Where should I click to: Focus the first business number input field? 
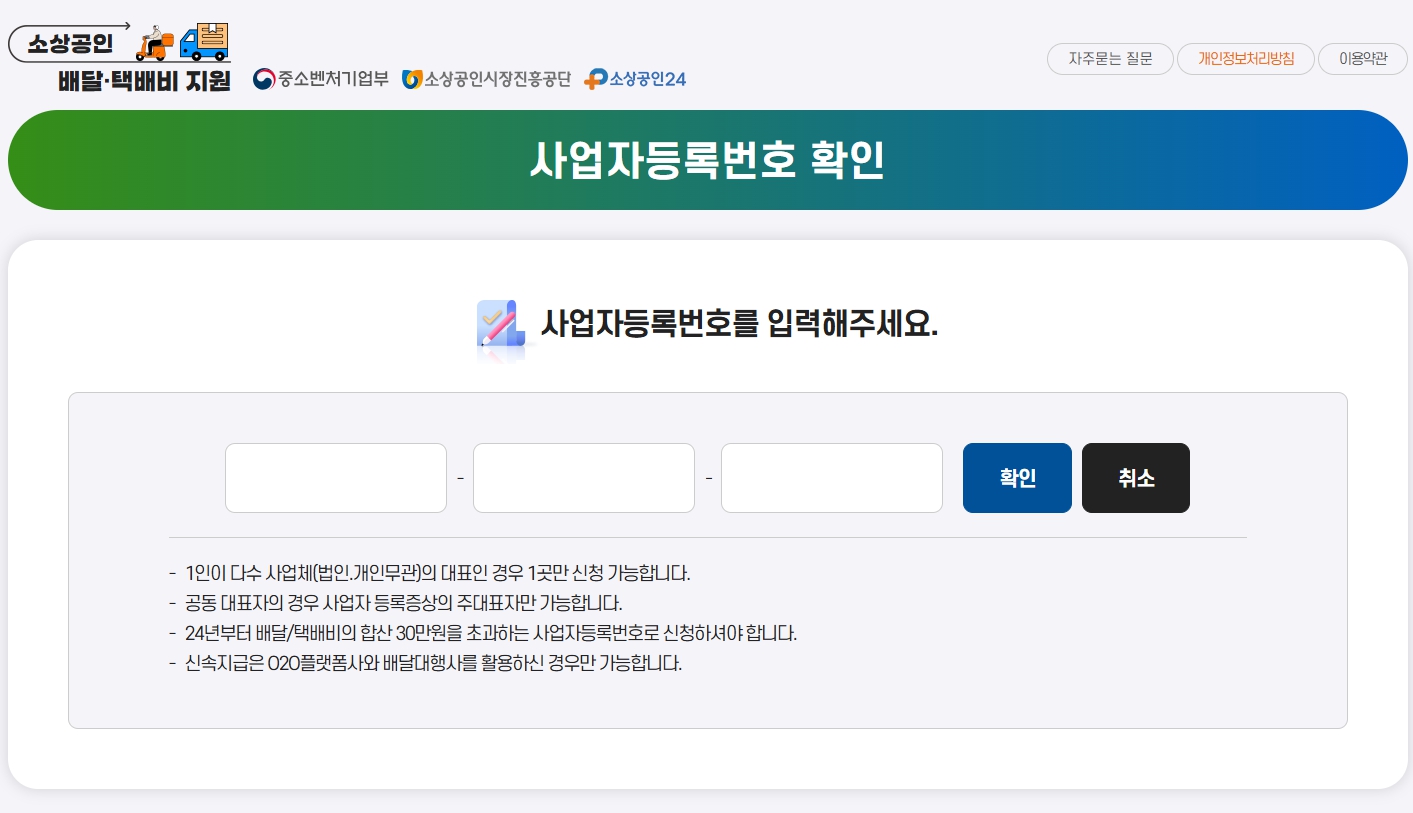(x=336, y=478)
